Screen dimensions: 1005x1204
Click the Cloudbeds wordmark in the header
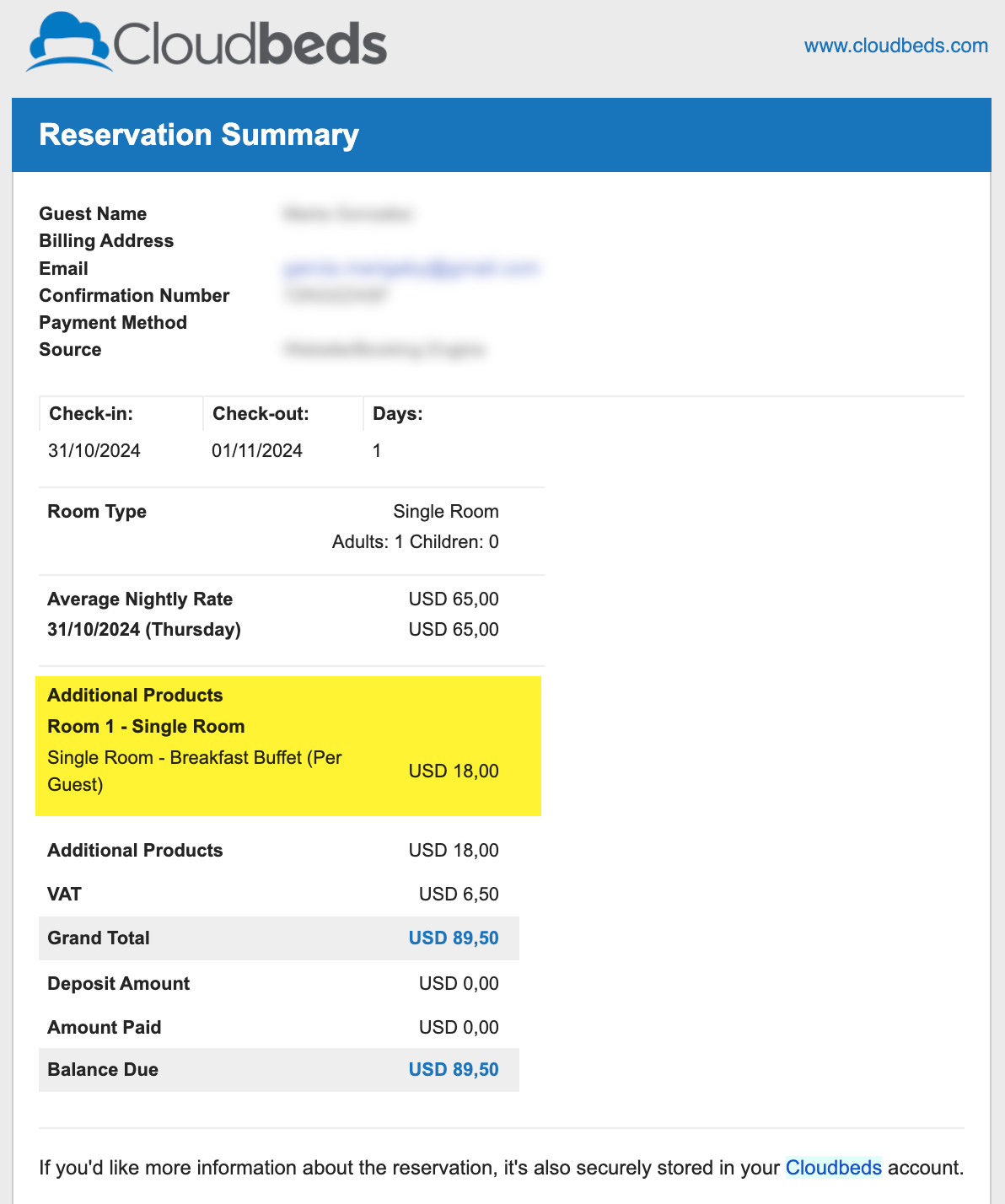[250, 44]
